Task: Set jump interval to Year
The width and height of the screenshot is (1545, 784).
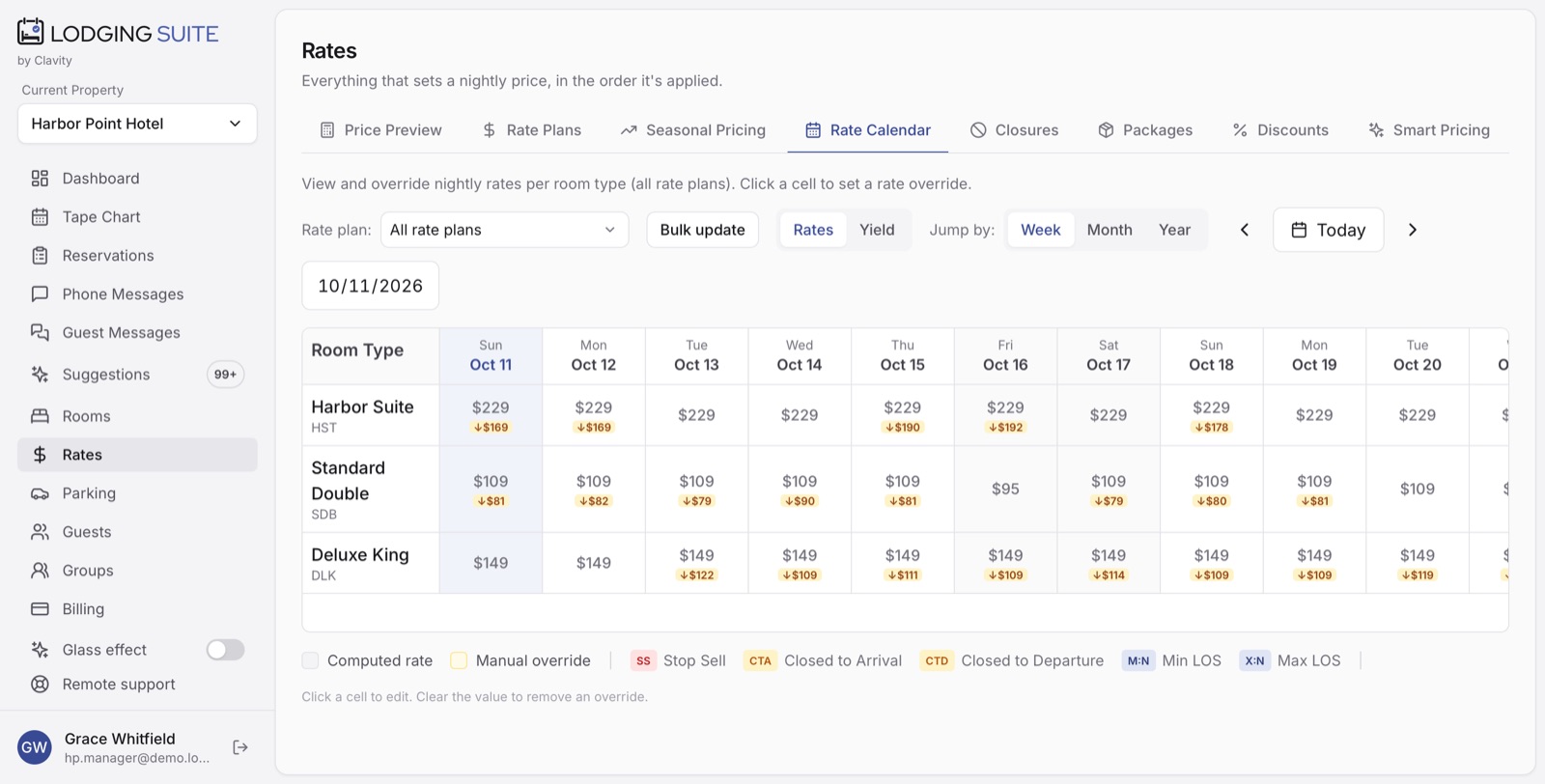Action: 1174,230
